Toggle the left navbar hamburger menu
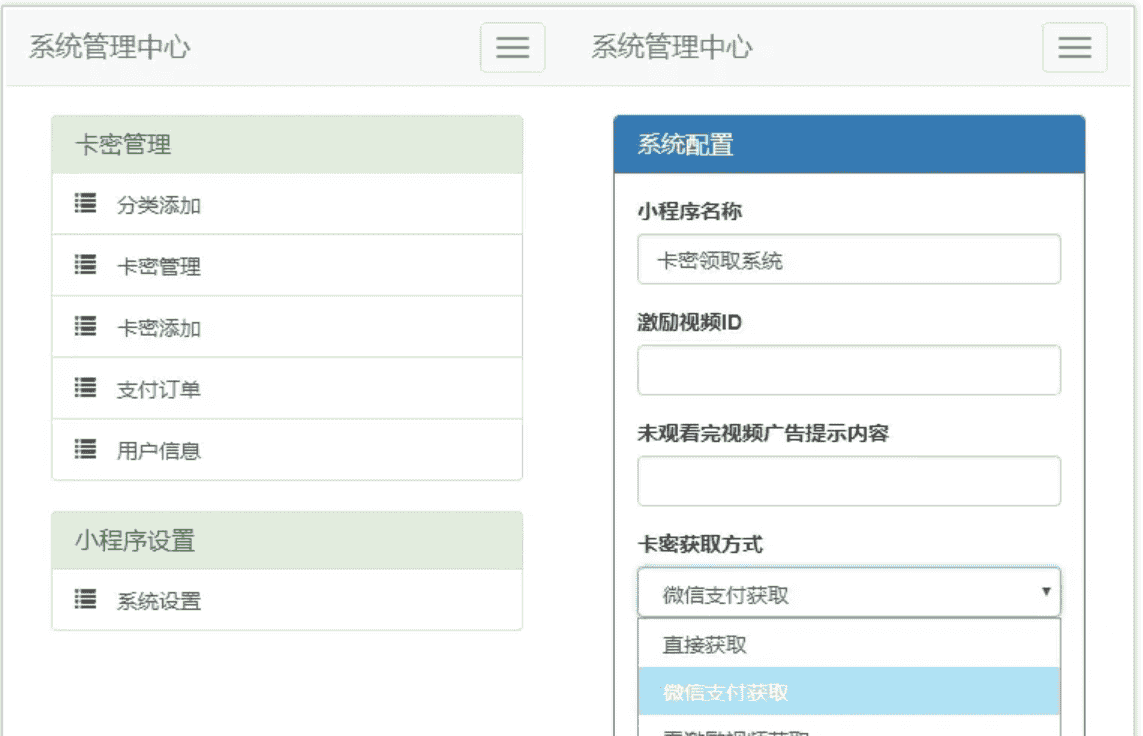This screenshot has width=1143, height=736. (512, 47)
